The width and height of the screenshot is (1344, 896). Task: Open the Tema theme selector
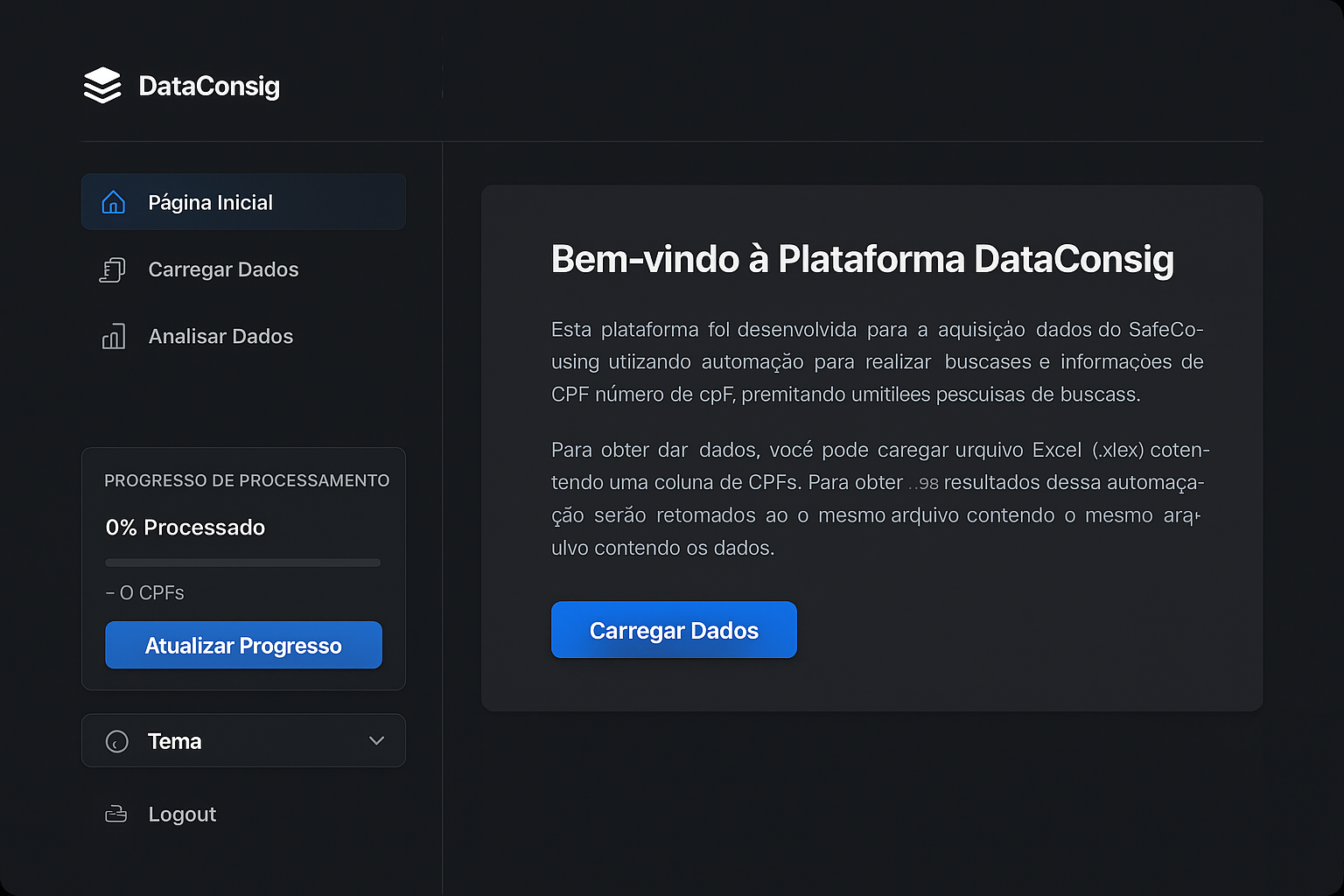click(x=243, y=740)
